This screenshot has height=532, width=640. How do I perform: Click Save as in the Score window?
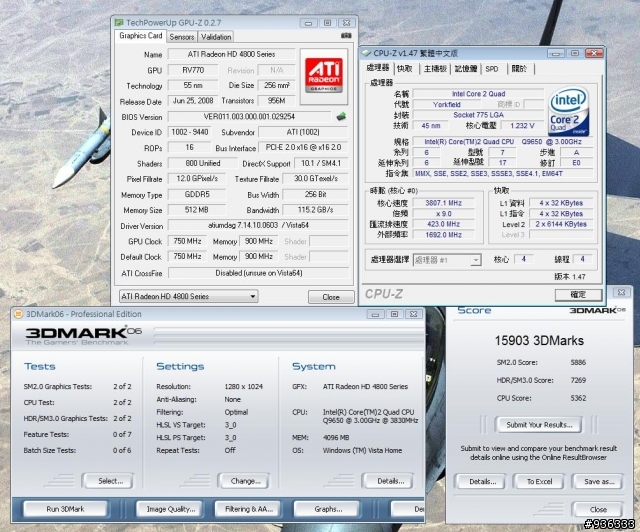[x=598, y=481]
